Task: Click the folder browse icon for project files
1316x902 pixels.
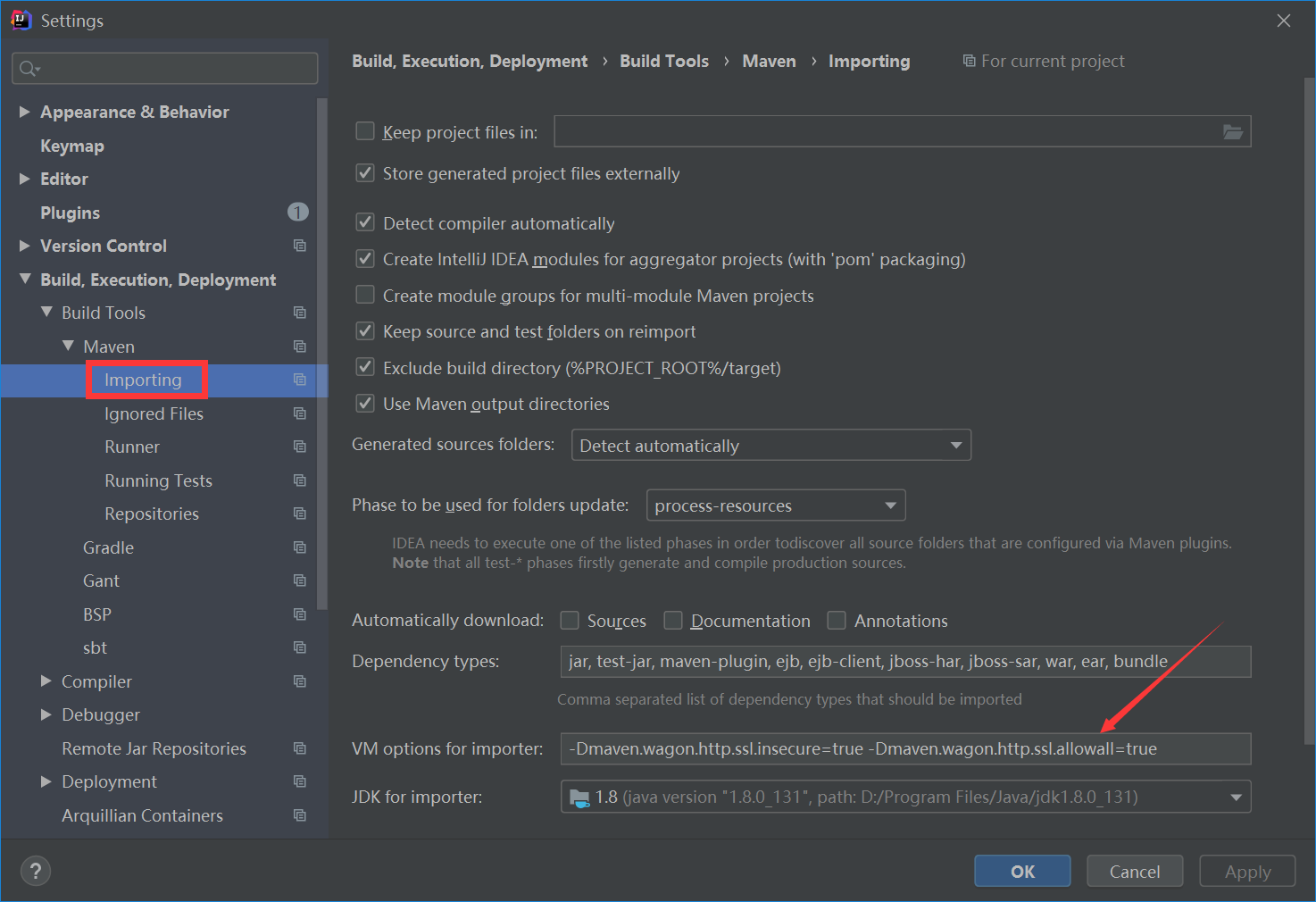Action: pyautogui.click(x=1233, y=132)
